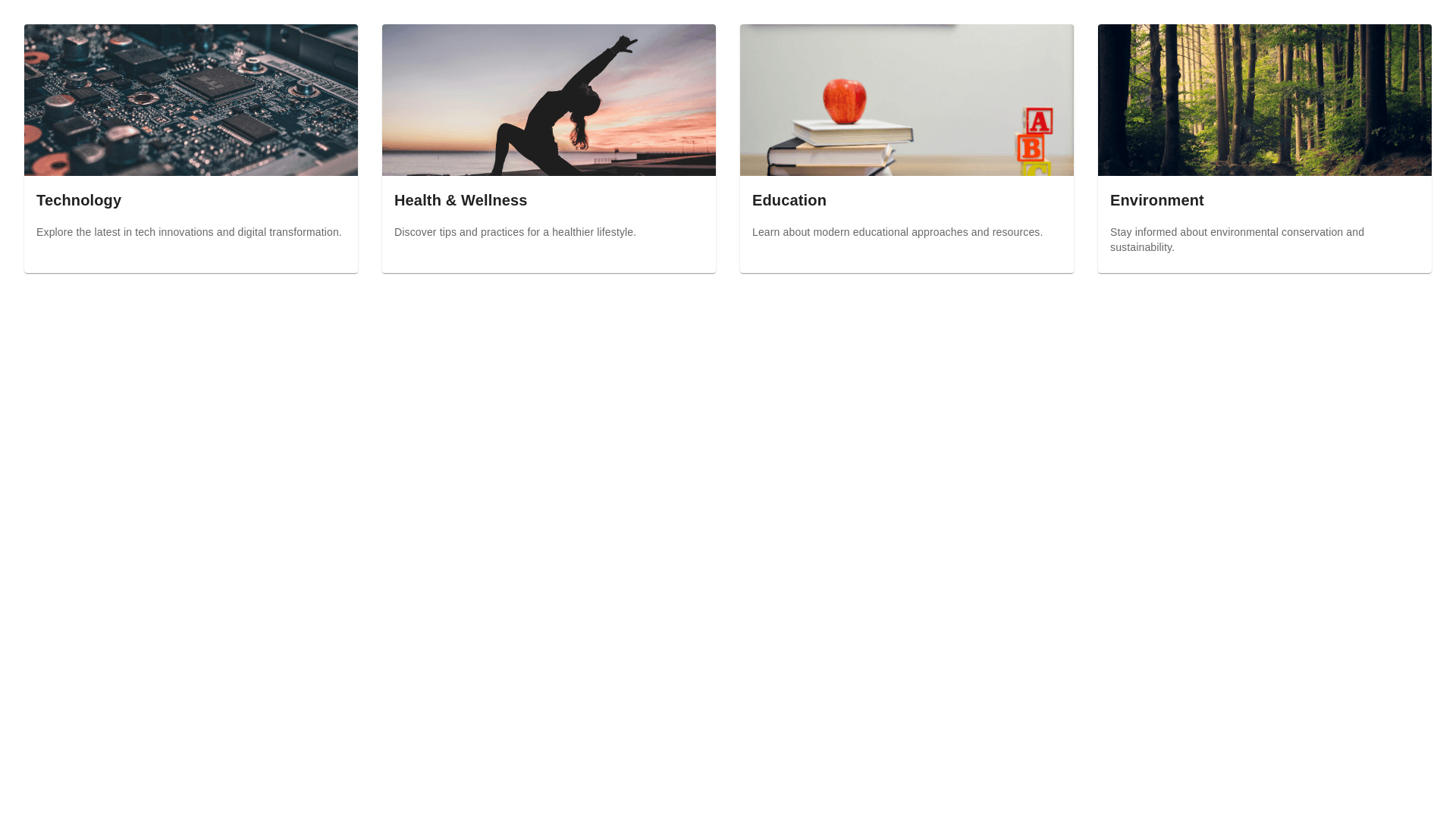
Task: Click the red apple in the Education photo
Action: pos(845,102)
